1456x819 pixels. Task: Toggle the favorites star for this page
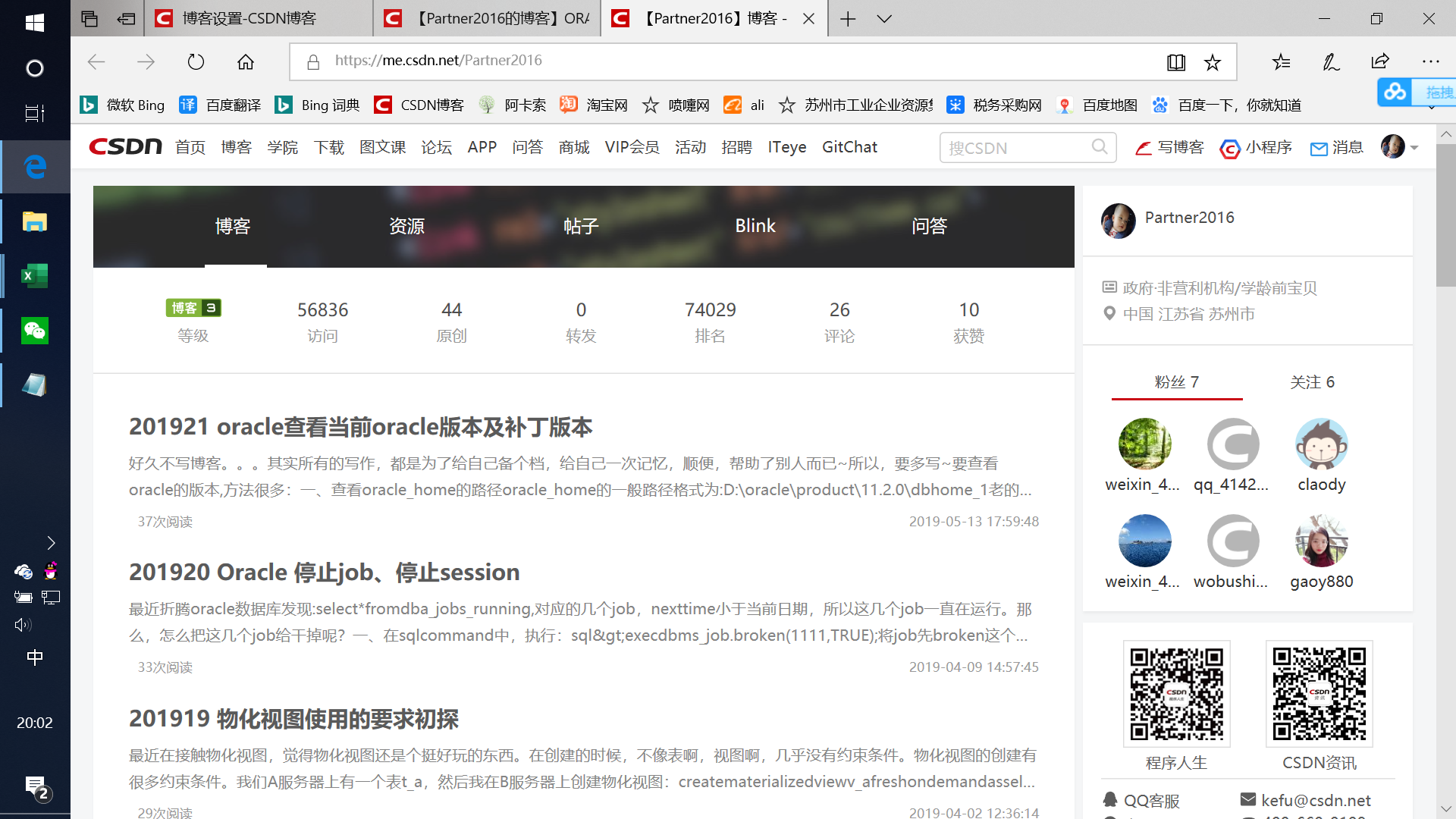(1213, 62)
